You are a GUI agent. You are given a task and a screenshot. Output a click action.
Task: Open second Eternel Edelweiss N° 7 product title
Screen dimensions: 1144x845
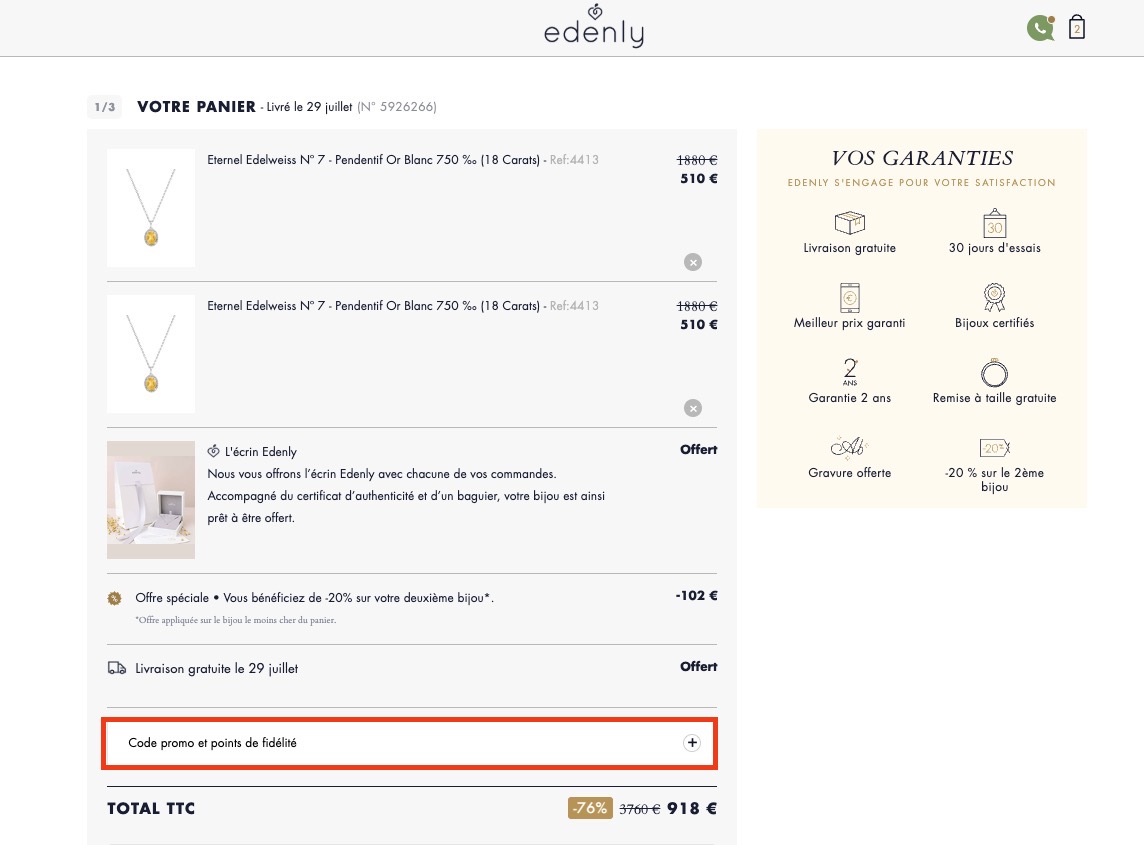tap(374, 306)
